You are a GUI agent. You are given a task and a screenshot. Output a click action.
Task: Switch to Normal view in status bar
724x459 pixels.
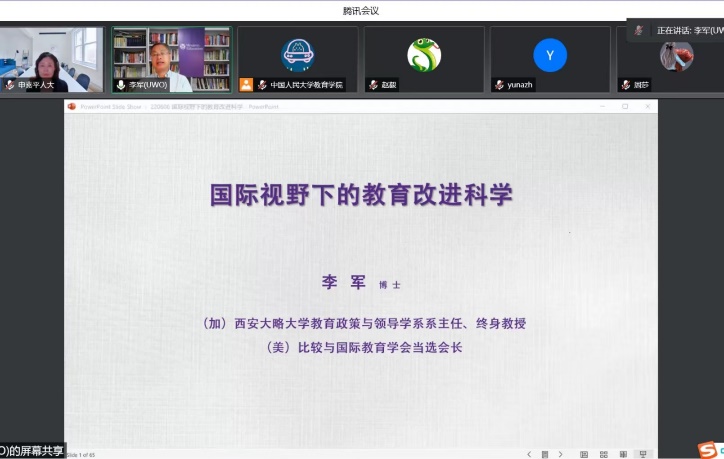point(584,454)
